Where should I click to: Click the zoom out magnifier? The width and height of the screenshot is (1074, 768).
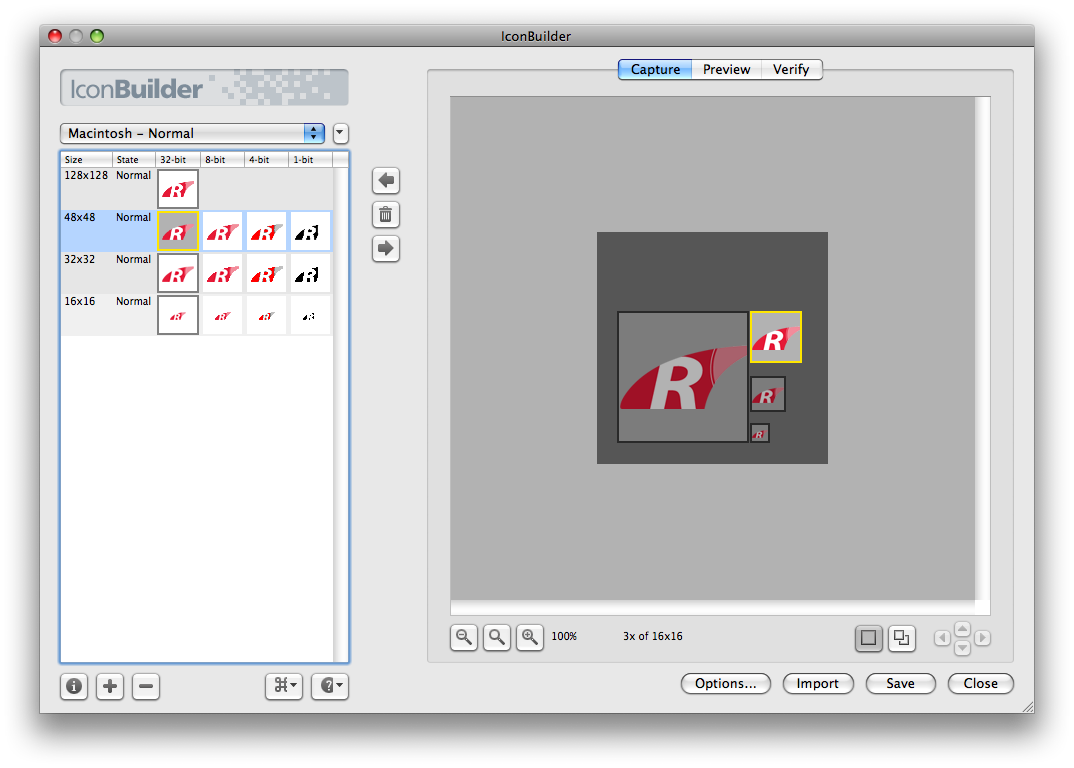point(464,637)
